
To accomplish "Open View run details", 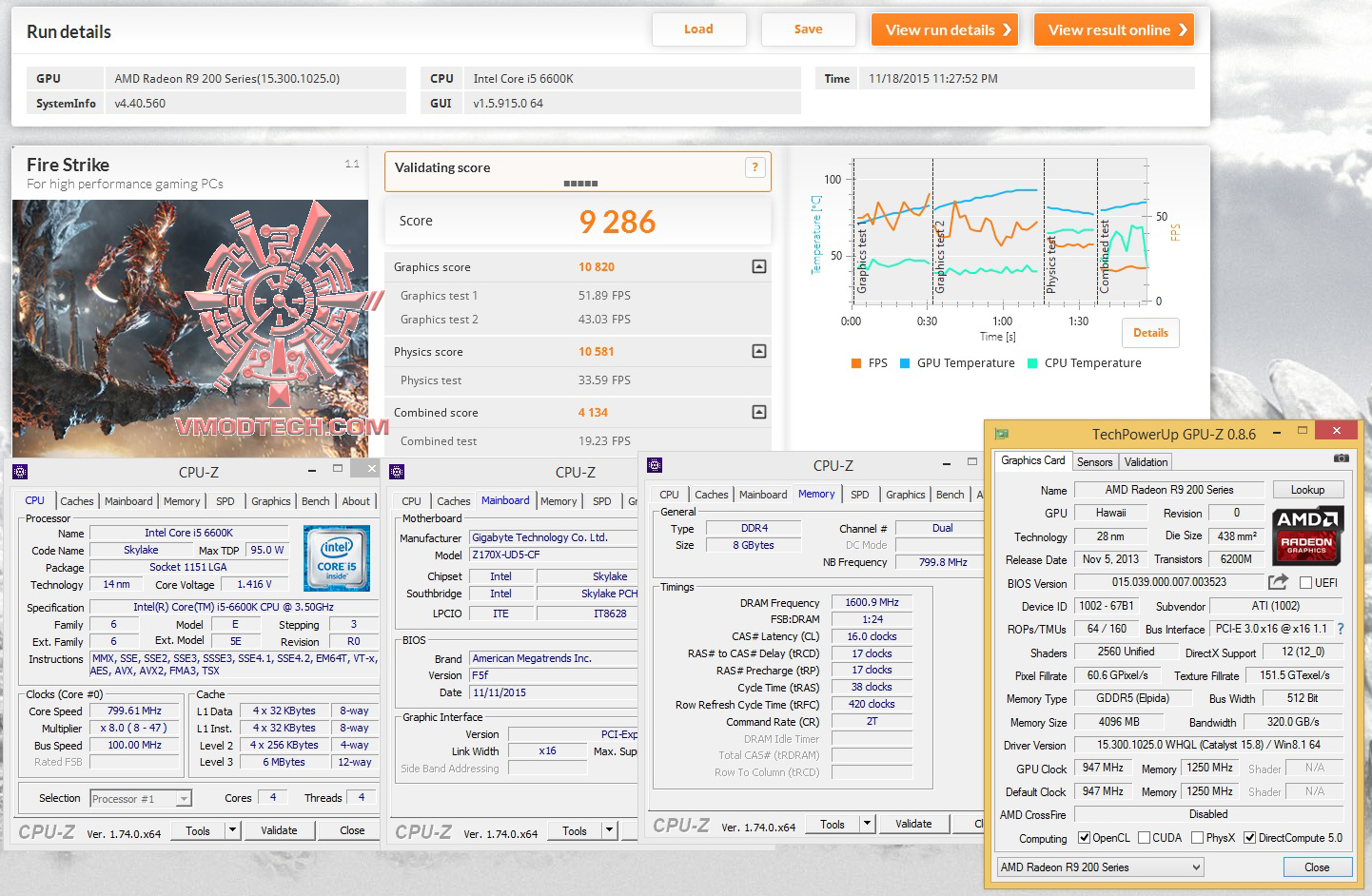I will click(945, 29).
